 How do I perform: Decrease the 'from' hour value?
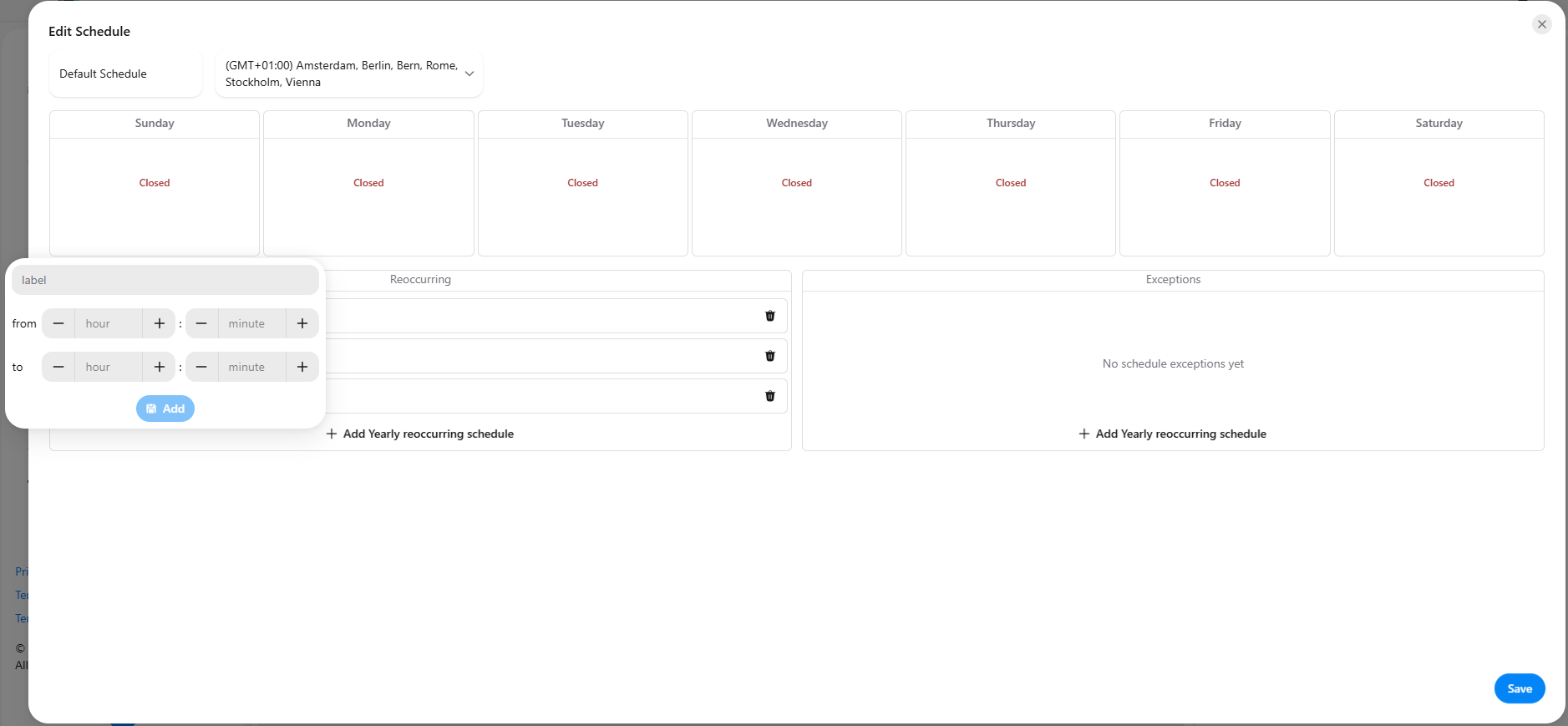[x=58, y=323]
